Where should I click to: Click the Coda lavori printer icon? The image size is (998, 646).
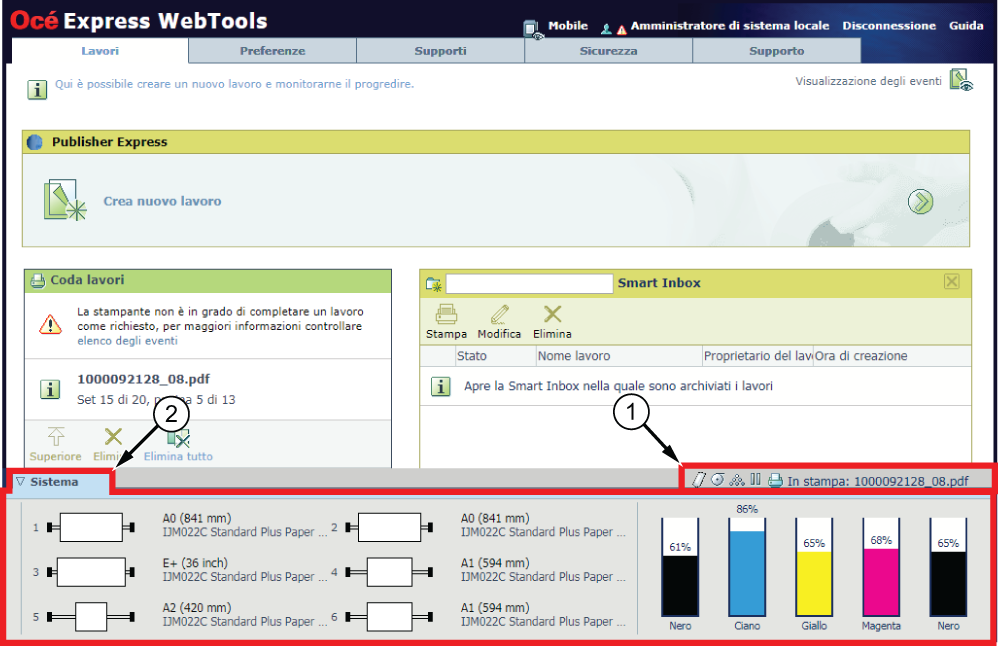click(38, 280)
